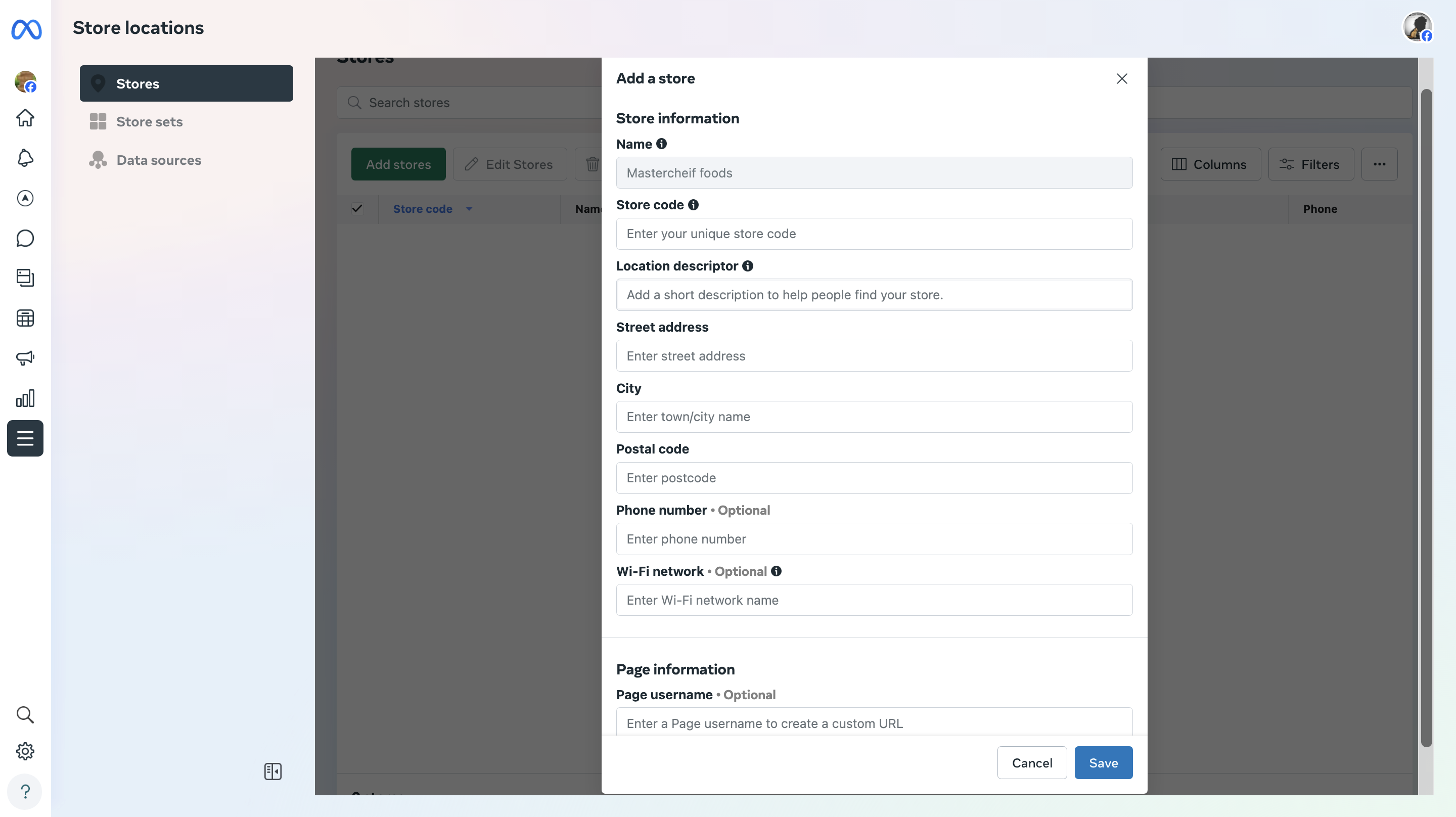
Task: Click the Page username input field
Action: click(875, 721)
